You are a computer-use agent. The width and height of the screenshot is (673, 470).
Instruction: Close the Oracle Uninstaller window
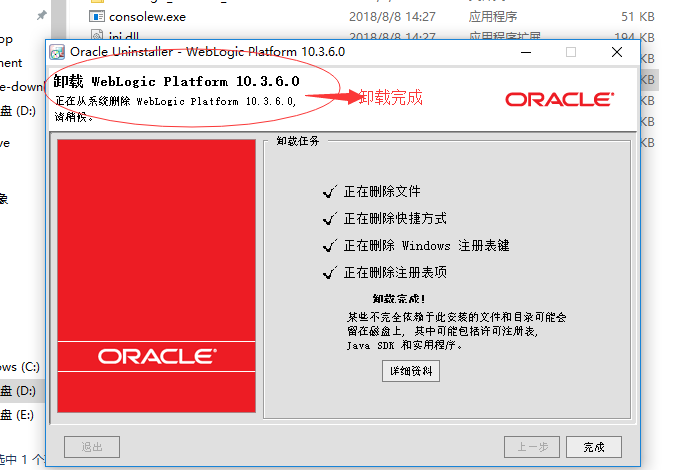tap(617, 52)
